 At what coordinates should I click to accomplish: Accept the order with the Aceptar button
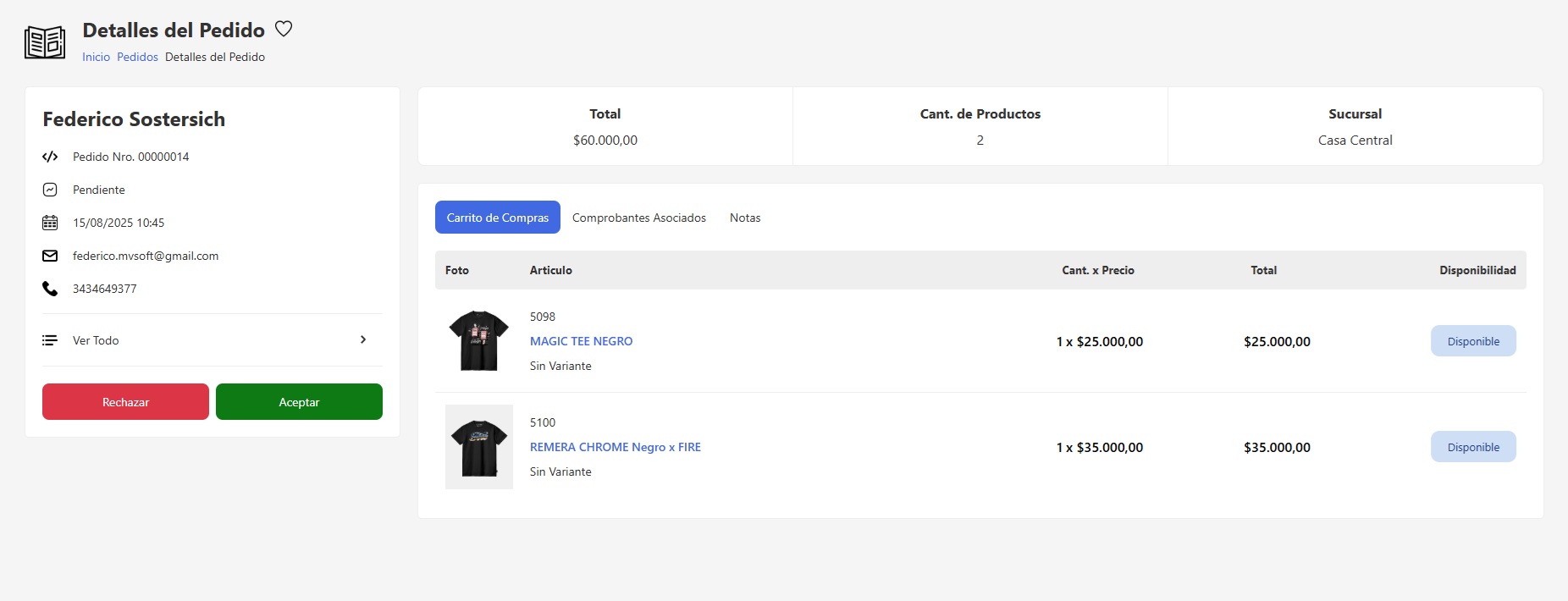click(x=299, y=402)
